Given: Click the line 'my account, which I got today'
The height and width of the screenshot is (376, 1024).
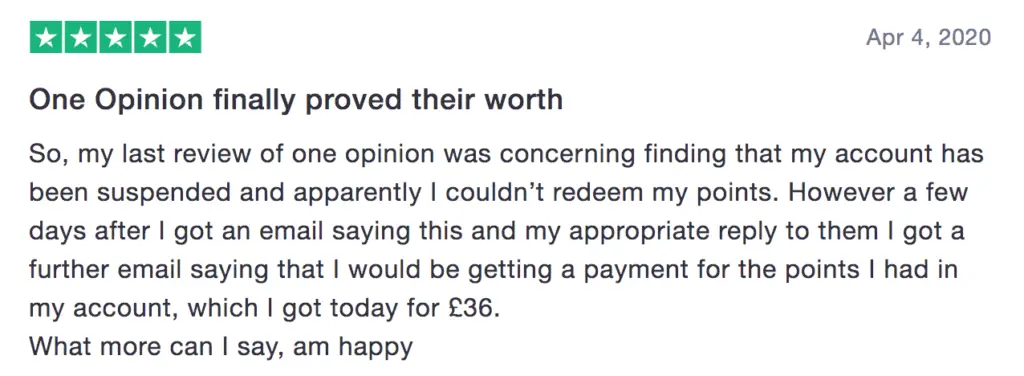Looking at the screenshot, I should point(264,307).
